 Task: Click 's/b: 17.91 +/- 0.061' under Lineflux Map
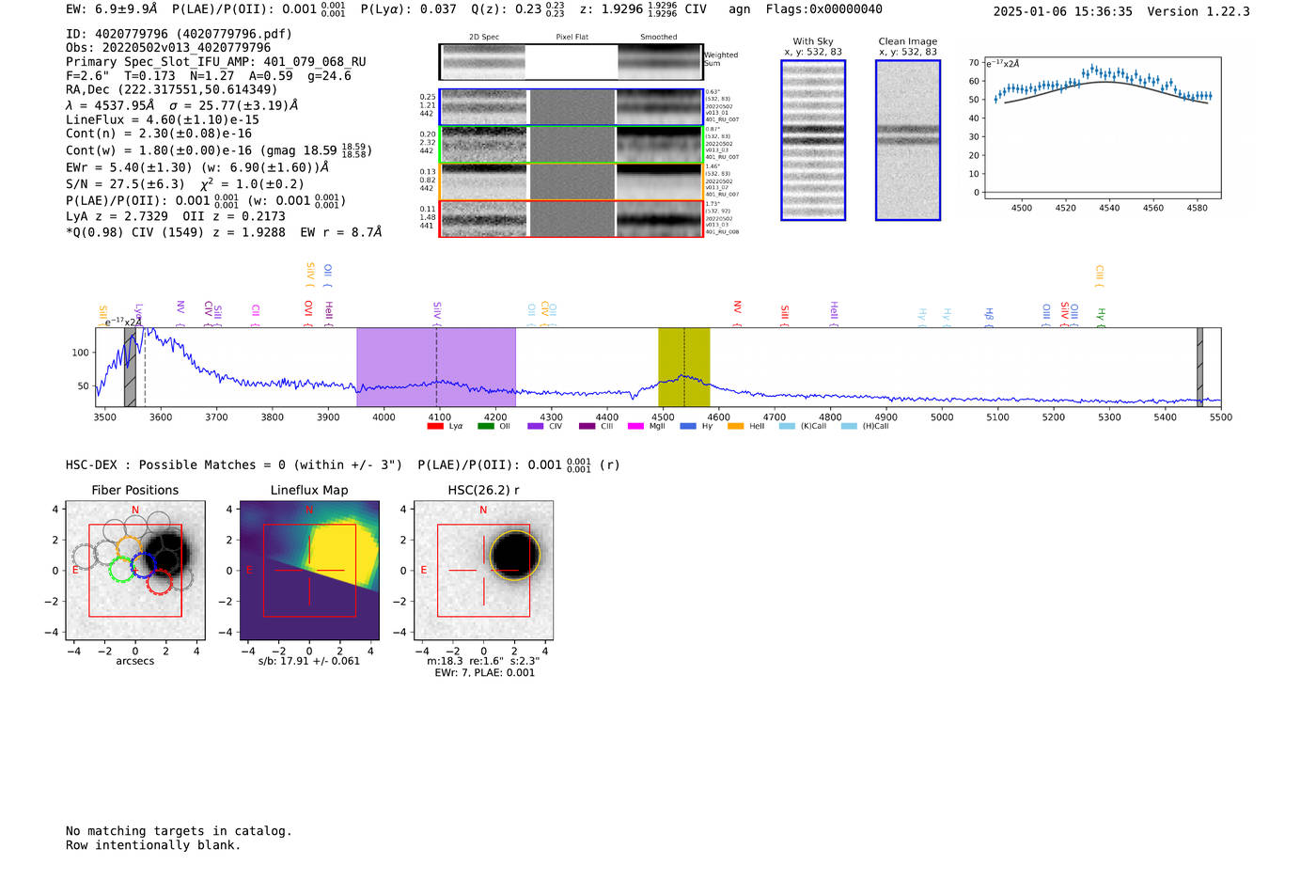pyautogui.click(x=309, y=661)
